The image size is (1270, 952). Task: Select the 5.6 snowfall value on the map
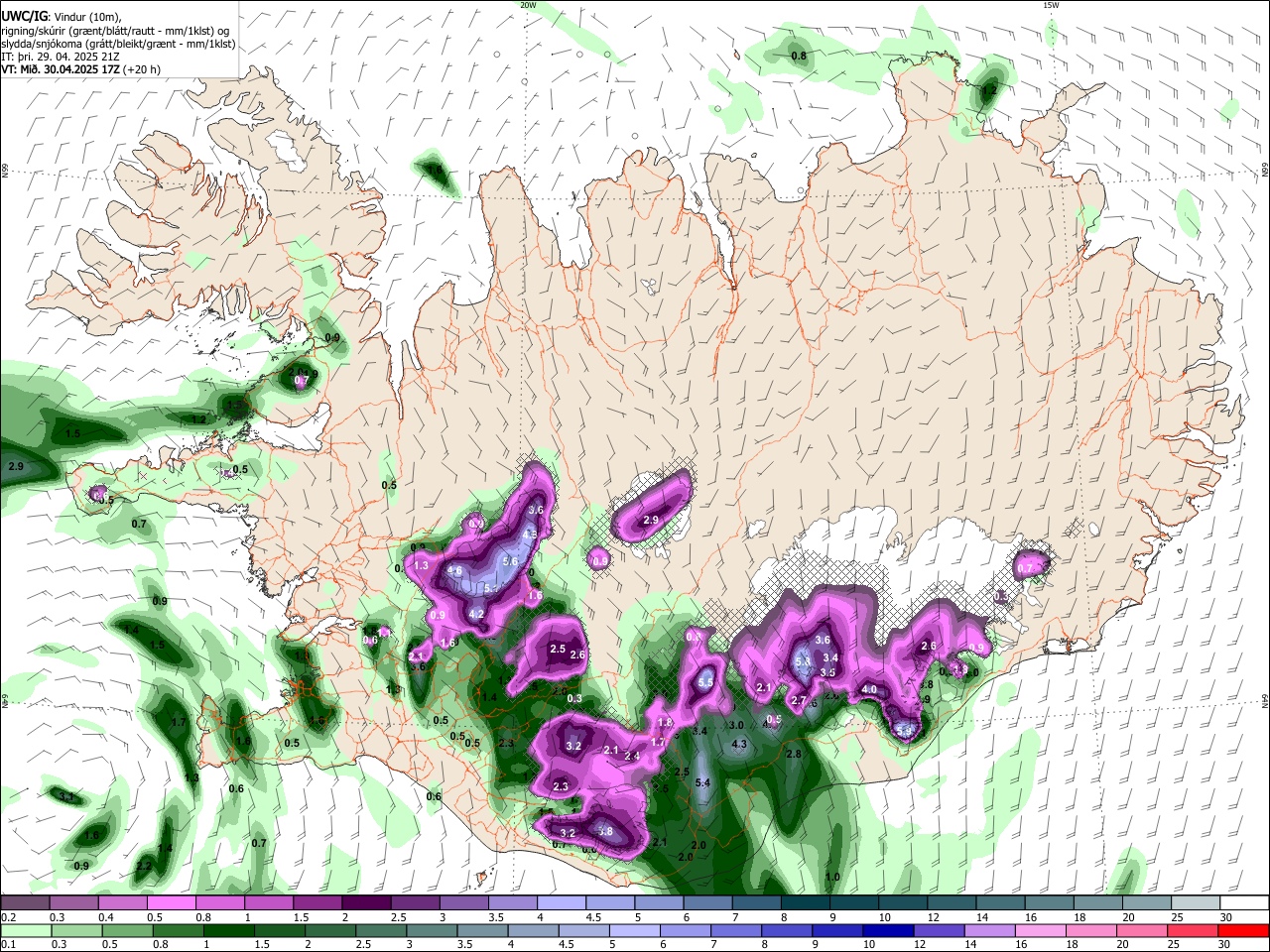tap(511, 561)
